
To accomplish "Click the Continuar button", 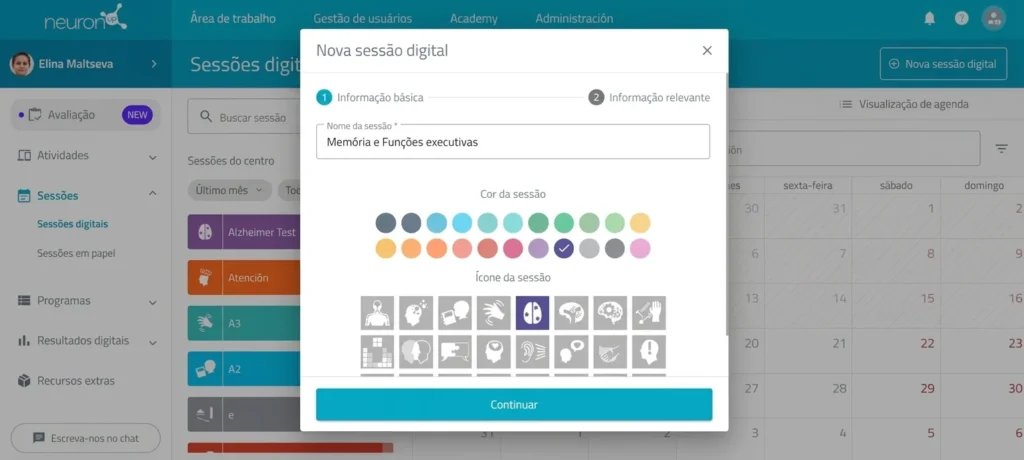I will [514, 404].
